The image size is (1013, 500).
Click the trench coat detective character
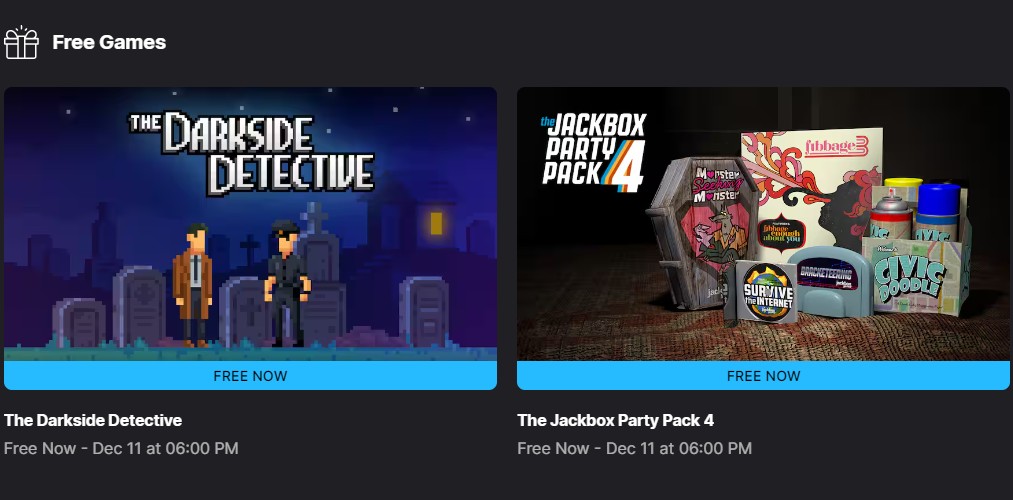(193, 284)
